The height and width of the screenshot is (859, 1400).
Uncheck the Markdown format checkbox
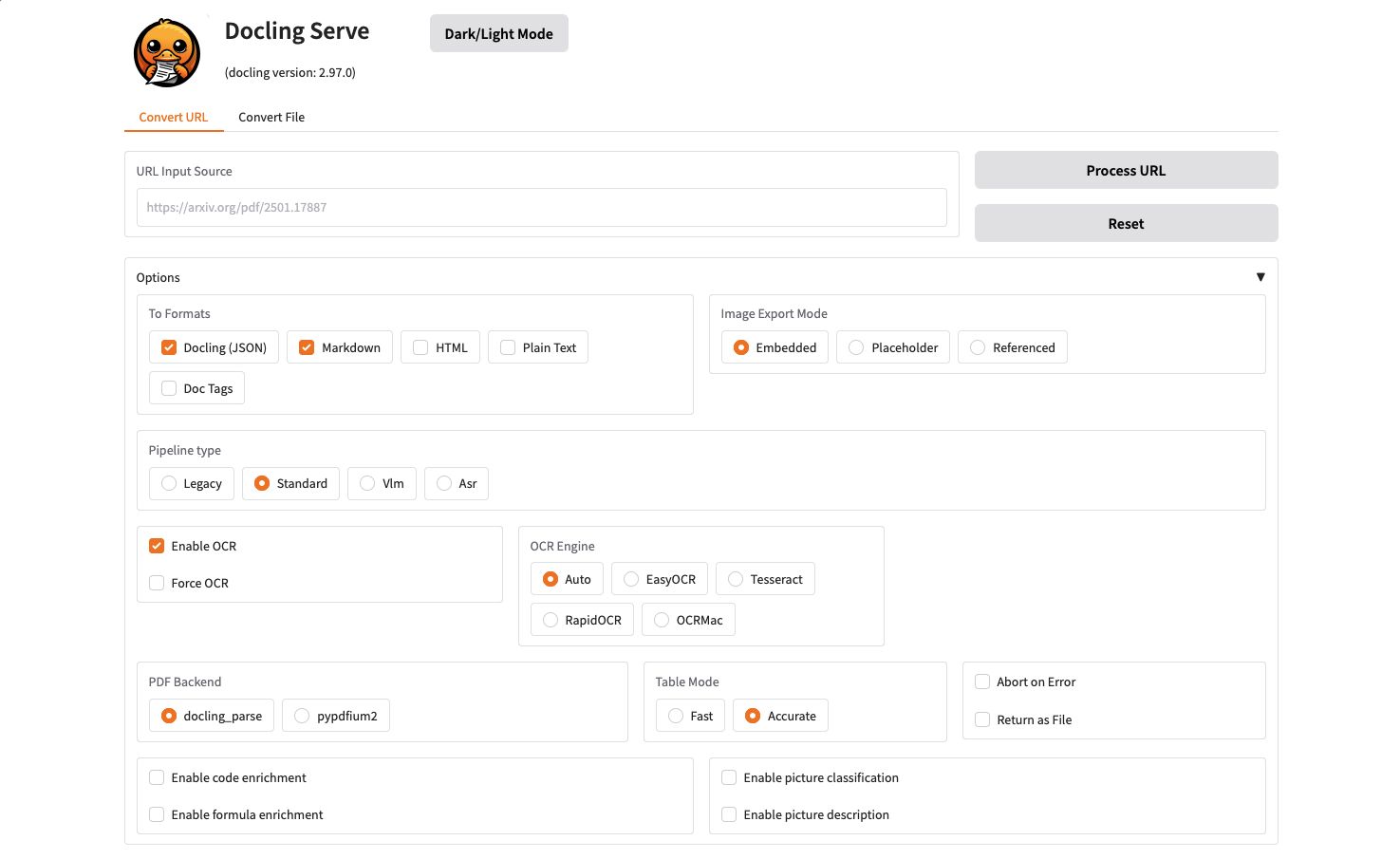tap(307, 347)
